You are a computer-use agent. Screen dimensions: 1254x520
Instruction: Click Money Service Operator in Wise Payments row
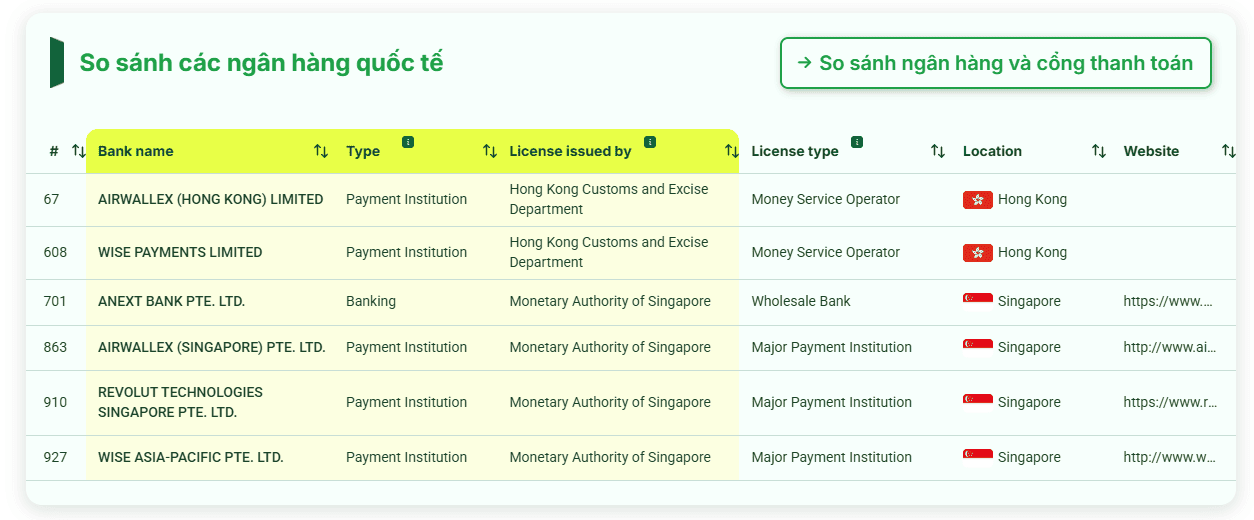pyautogui.click(x=826, y=252)
